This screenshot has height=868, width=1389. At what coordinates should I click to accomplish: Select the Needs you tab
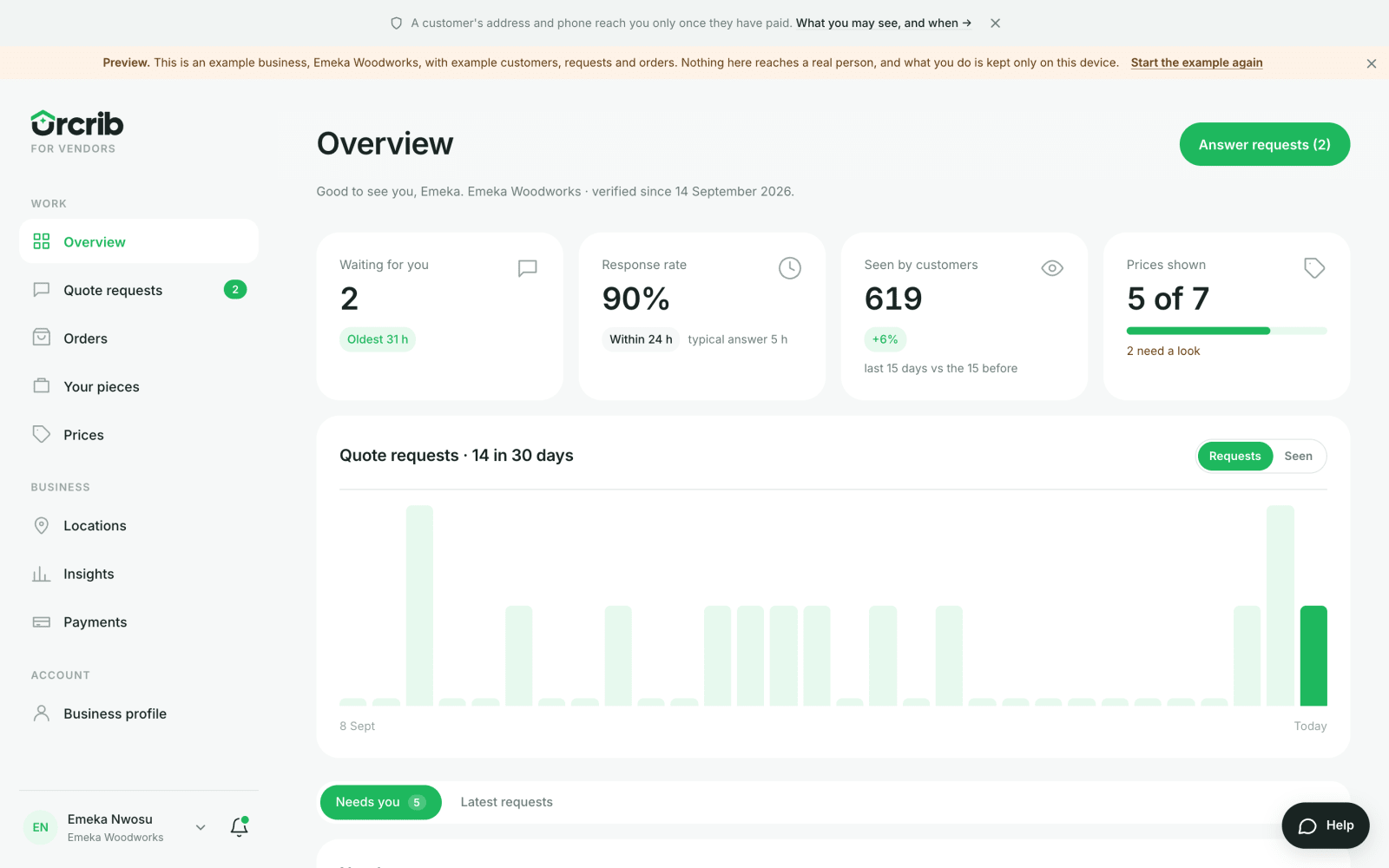click(380, 802)
